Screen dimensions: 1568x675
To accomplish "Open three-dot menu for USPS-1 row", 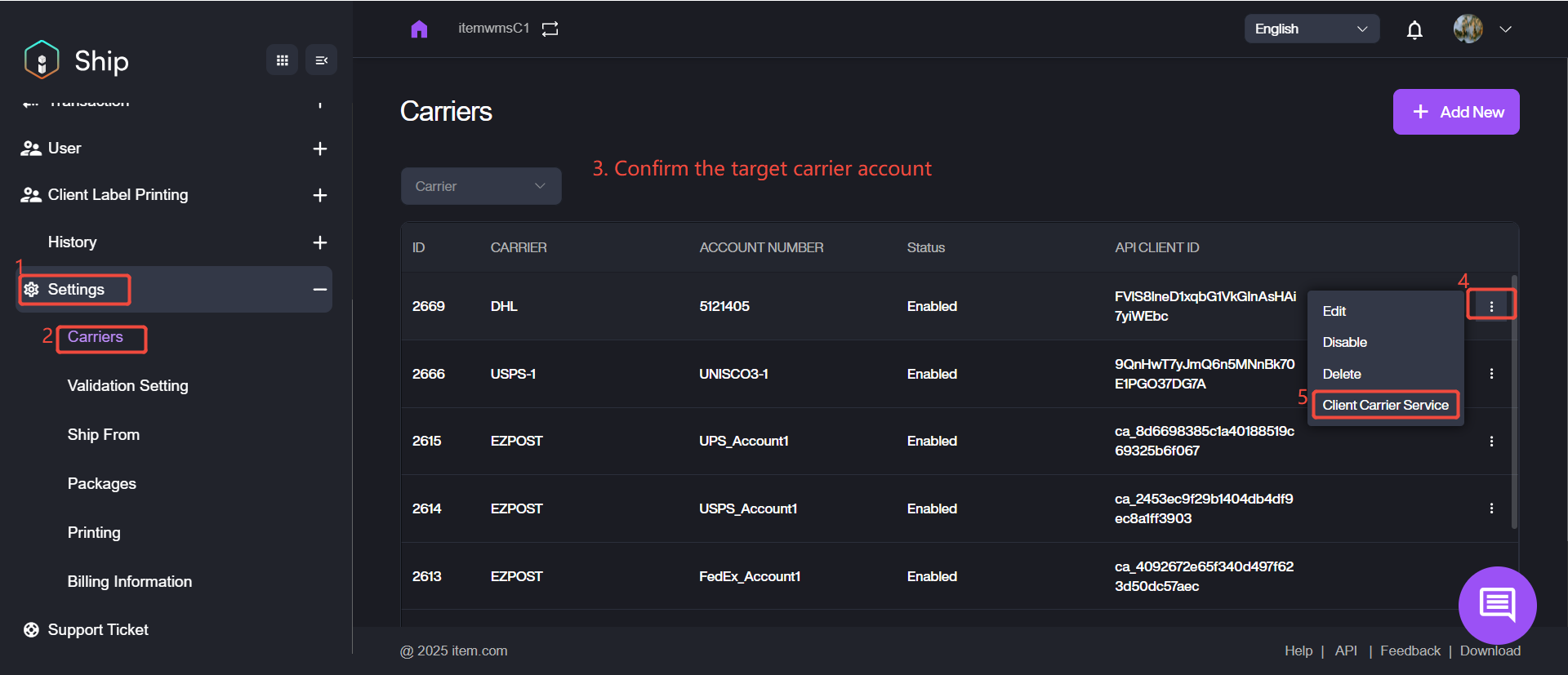I will coord(1491,374).
